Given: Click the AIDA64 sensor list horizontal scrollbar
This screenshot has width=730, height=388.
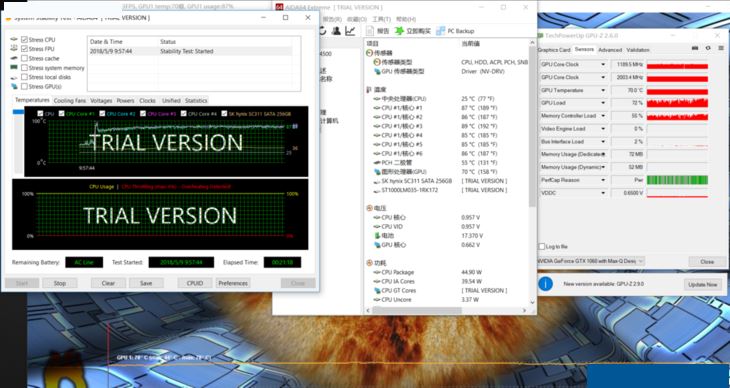Looking at the screenshot, I should [x=416, y=310].
